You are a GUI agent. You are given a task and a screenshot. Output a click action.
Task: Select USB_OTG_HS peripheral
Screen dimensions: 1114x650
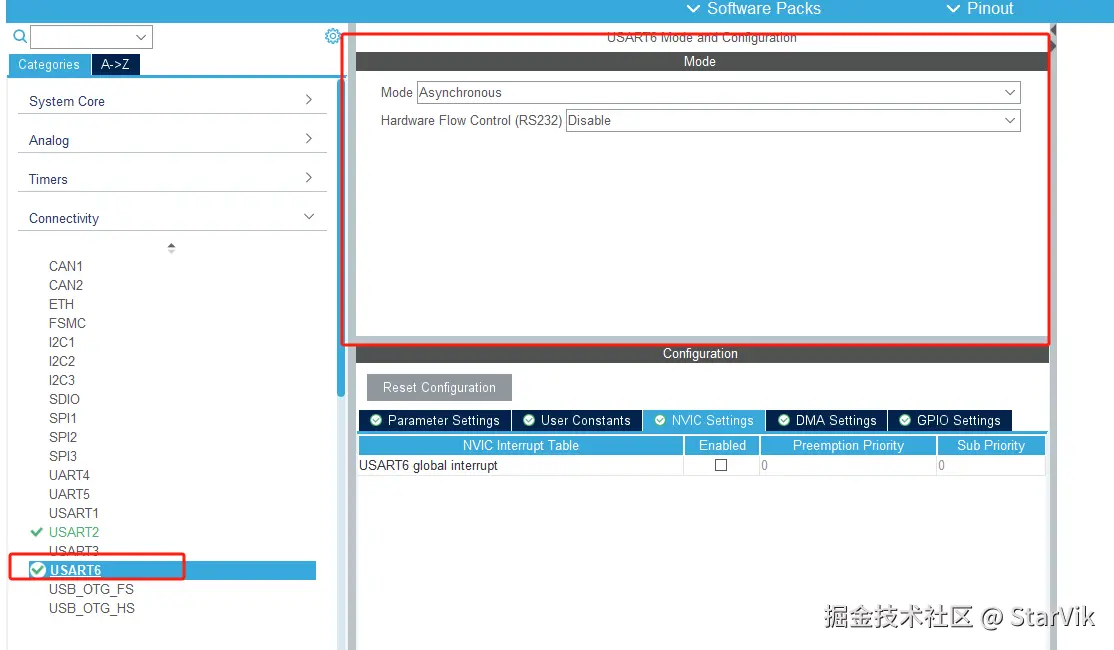[x=92, y=608]
